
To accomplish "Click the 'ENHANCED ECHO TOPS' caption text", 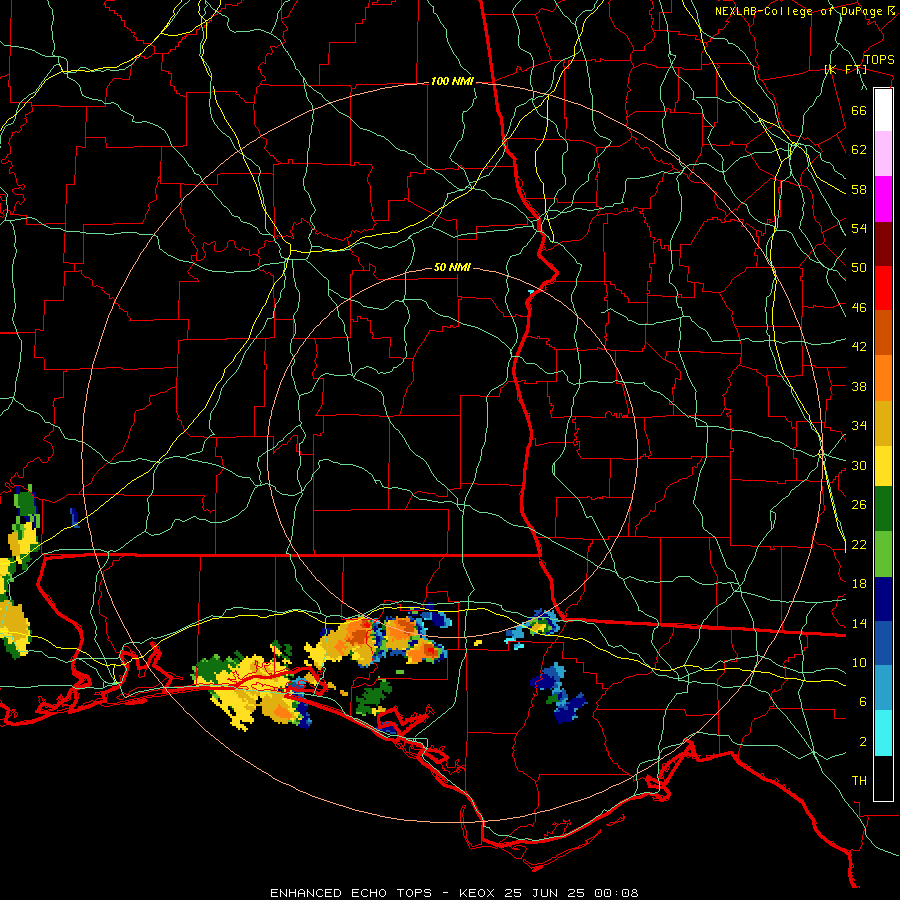I will coord(351,893).
